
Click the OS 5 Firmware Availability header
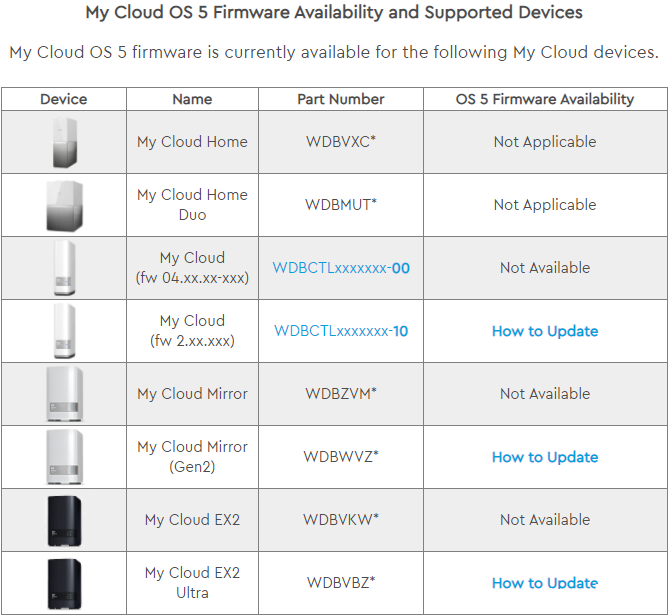tap(545, 99)
